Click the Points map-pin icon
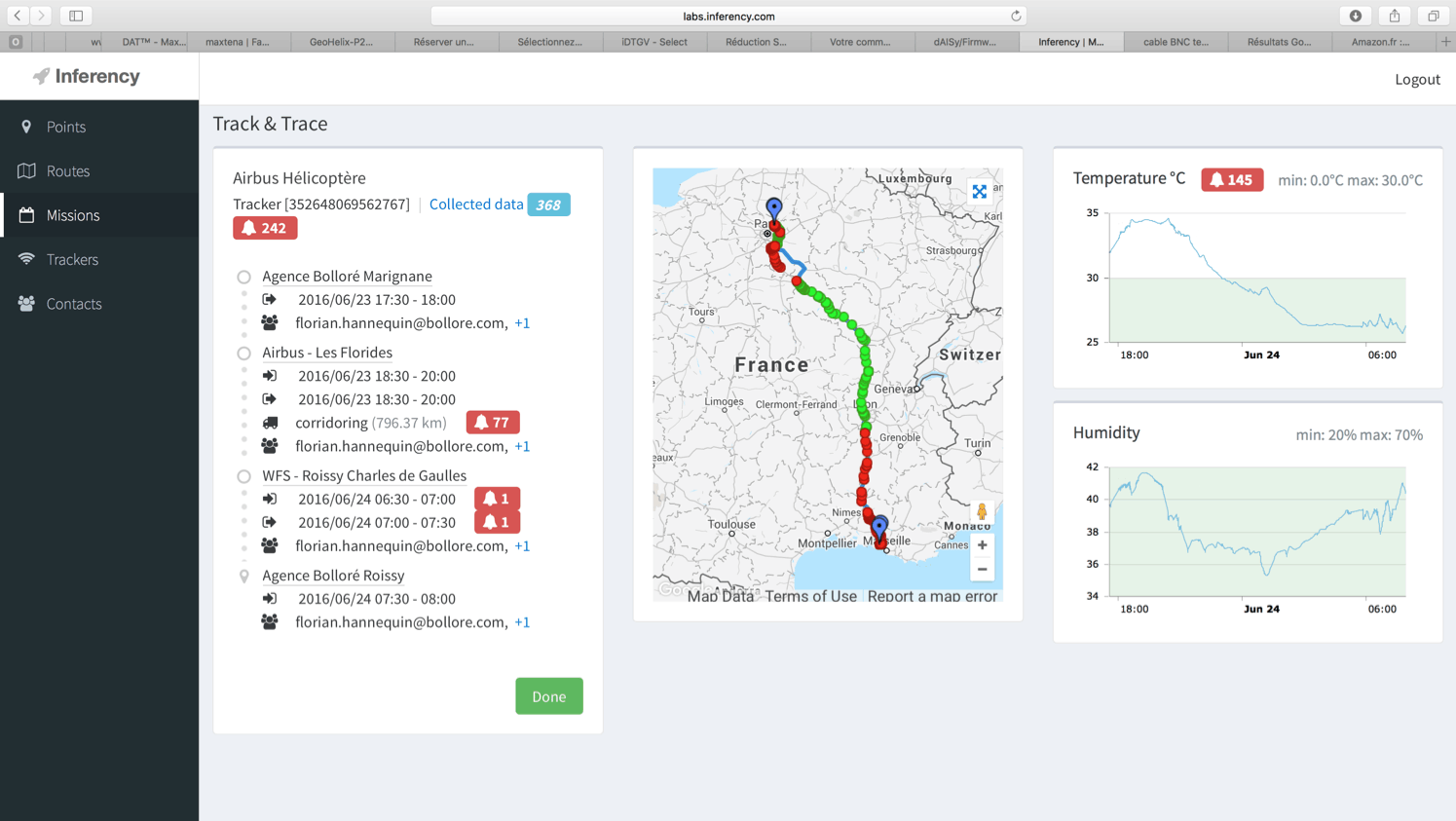 tap(26, 127)
